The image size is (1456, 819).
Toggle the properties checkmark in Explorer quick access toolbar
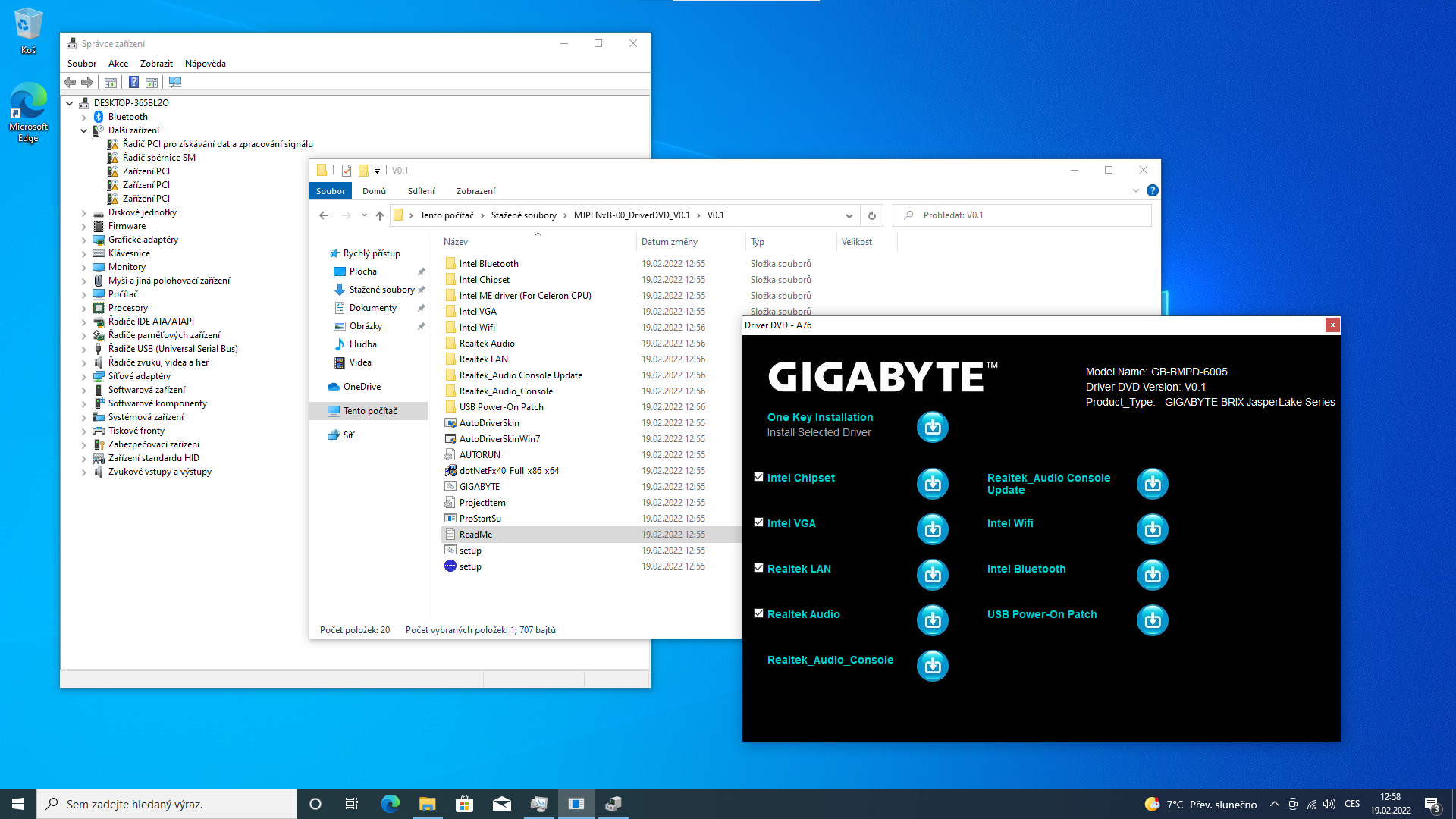coord(347,171)
